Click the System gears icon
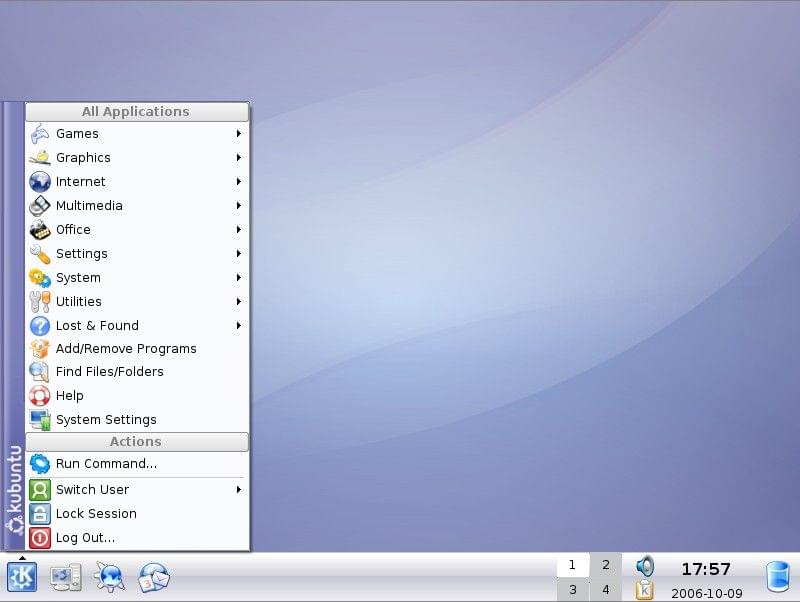Image resolution: width=800 pixels, height=602 pixels. click(40, 278)
